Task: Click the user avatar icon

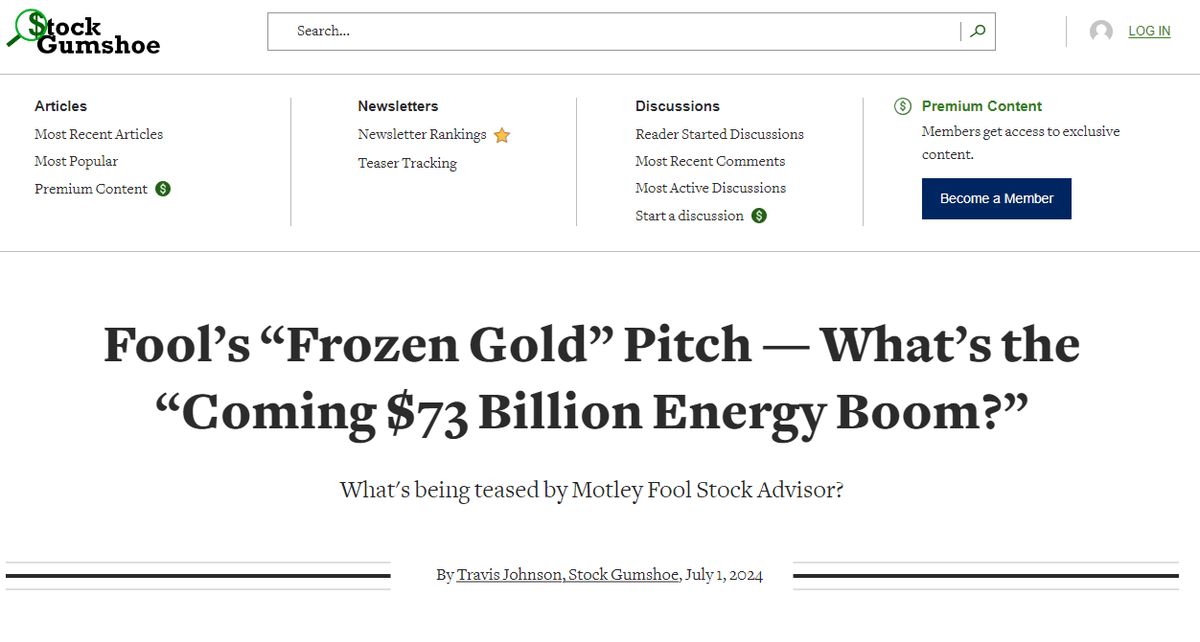Action: (1101, 31)
